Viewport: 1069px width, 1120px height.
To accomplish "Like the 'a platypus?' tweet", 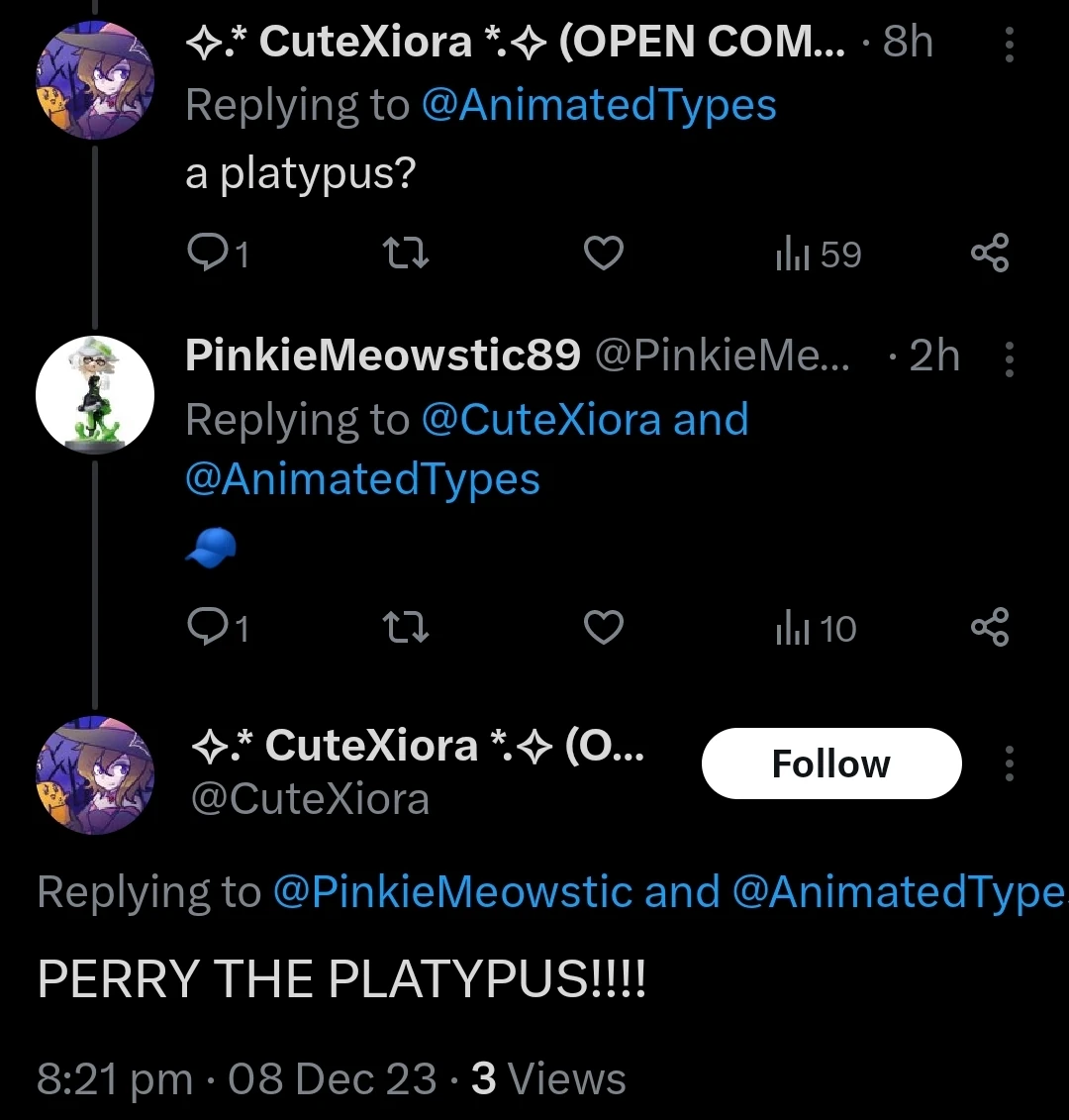I will [603, 253].
